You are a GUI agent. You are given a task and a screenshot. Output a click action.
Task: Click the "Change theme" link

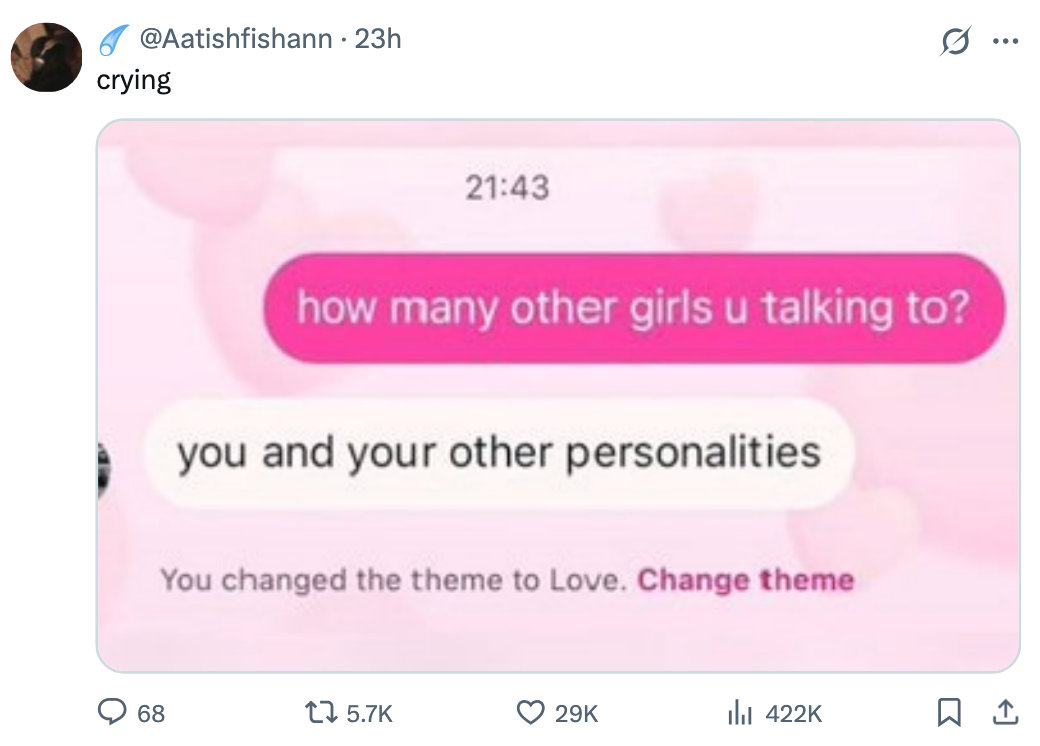745,580
